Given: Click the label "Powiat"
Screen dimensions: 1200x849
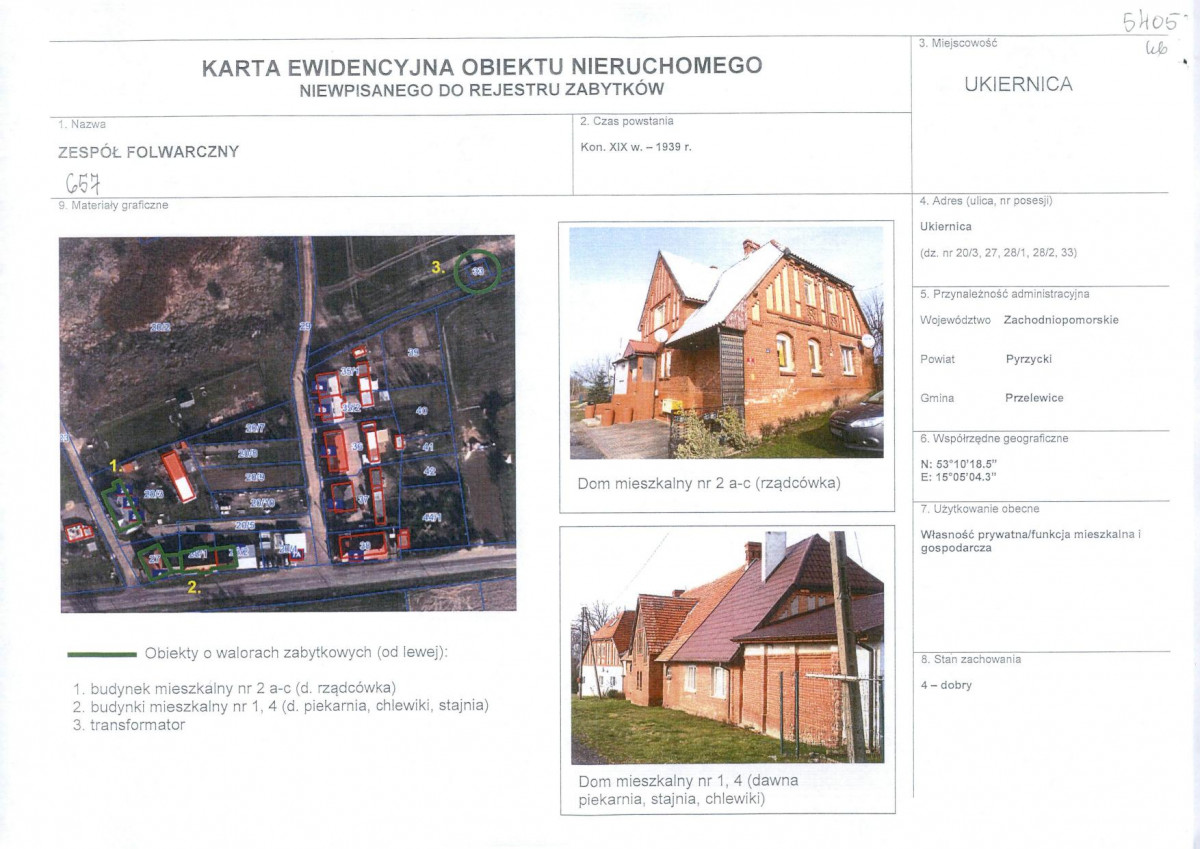Looking at the screenshot, I should (x=937, y=358).
